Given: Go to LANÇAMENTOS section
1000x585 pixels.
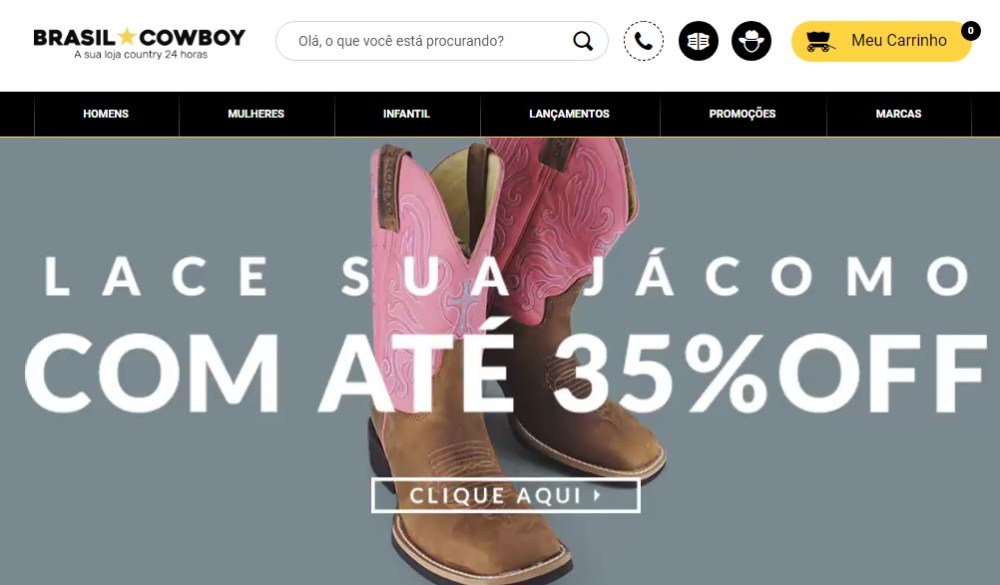Looking at the screenshot, I should tap(570, 114).
